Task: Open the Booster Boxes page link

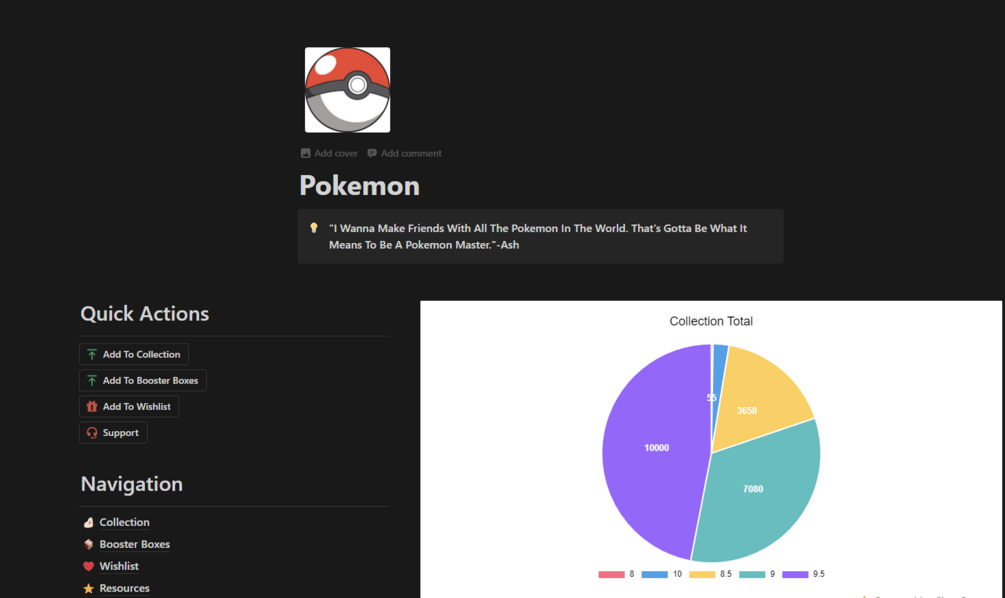Action: pos(135,544)
